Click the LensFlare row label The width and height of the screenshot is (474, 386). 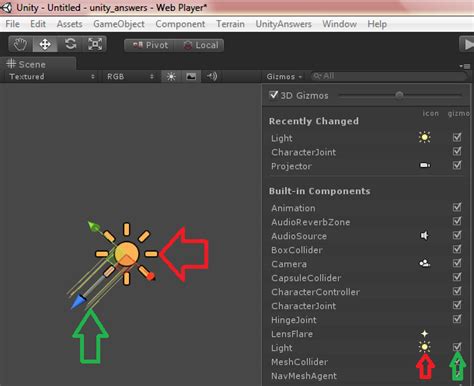coord(292,334)
